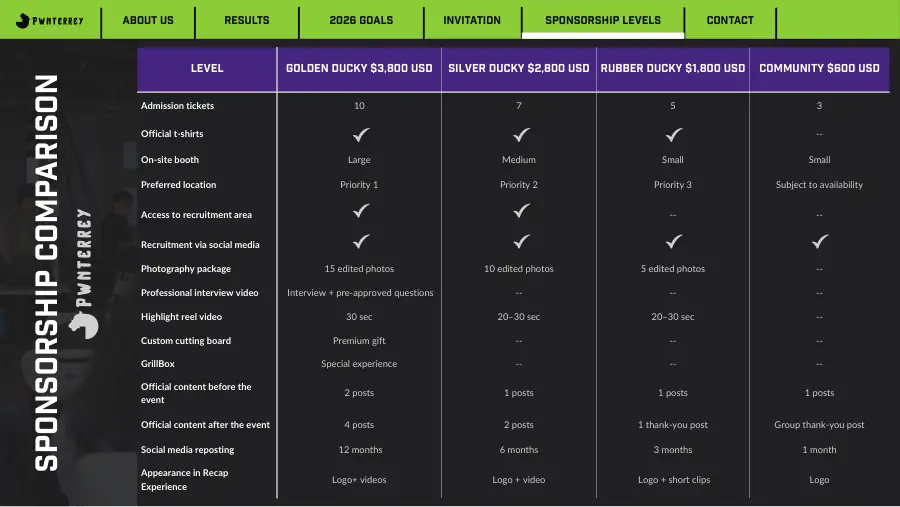The image size is (900, 507).
Task: Click the Silver Ducky $2,800 USD header
Action: tap(519, 68)
